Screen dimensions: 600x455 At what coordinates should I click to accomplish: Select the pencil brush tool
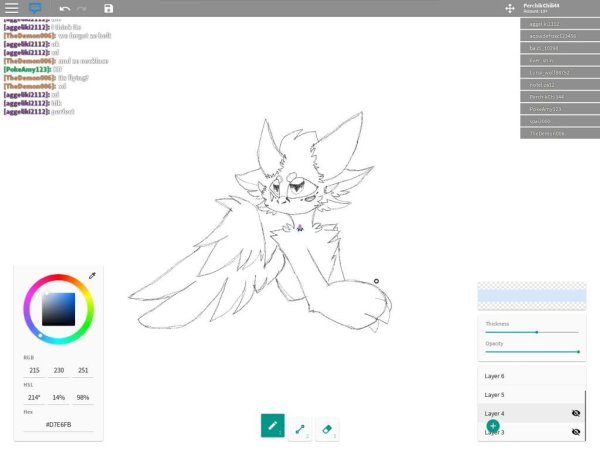pos(271,426)
